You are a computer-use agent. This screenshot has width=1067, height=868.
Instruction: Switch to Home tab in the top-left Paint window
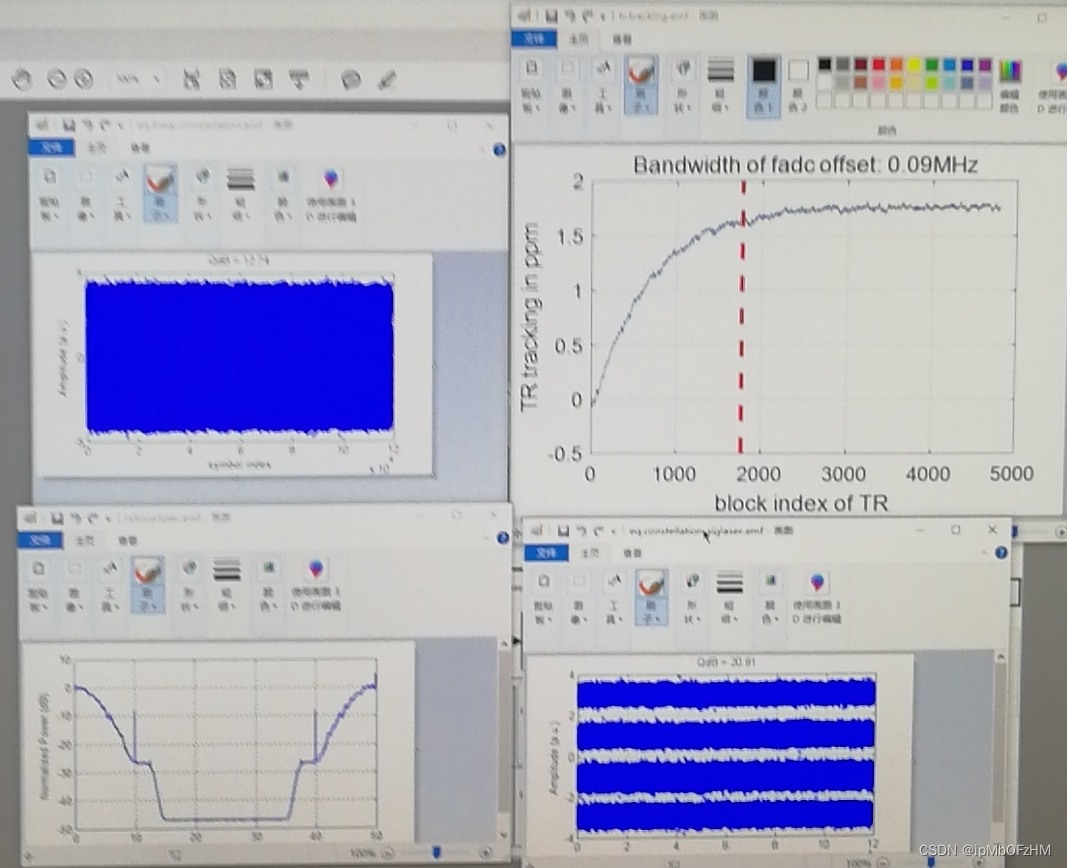tap(97, 148)
